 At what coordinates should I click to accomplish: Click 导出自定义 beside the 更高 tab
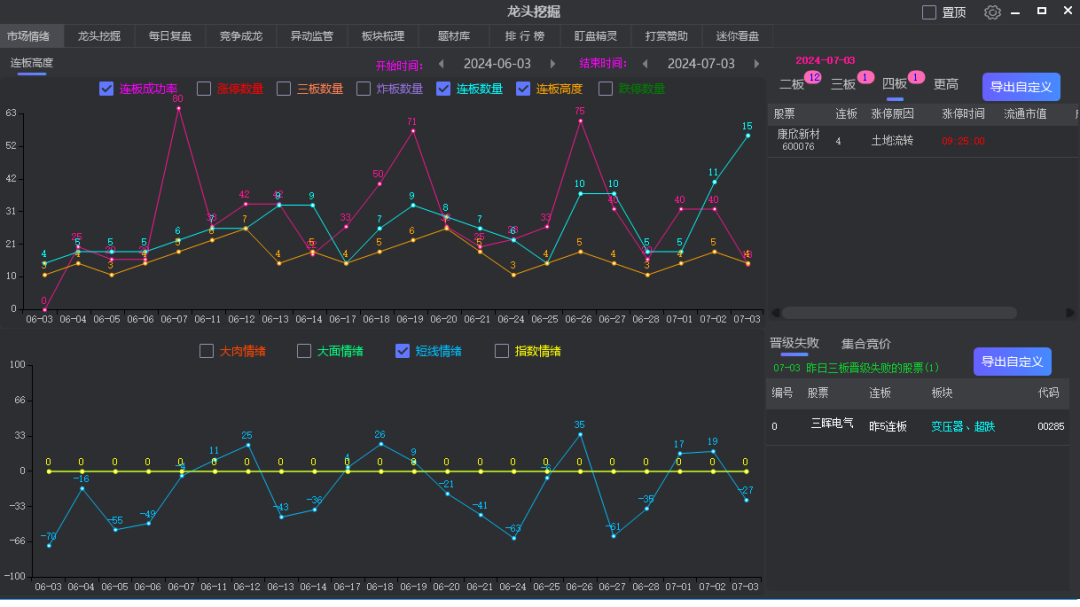[x=1021, y=87]
